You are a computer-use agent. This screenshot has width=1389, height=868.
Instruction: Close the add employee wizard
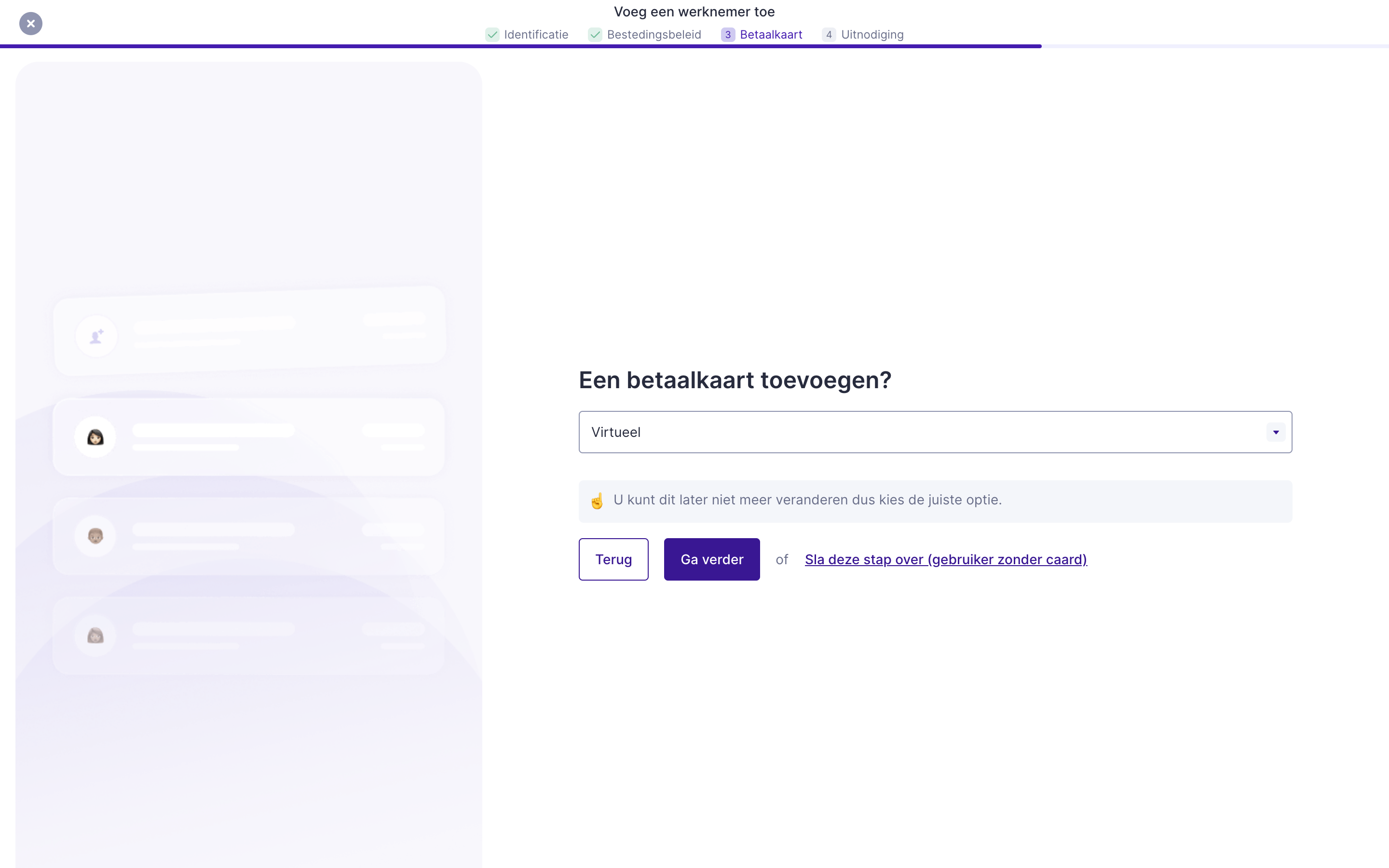click(31, 24)
